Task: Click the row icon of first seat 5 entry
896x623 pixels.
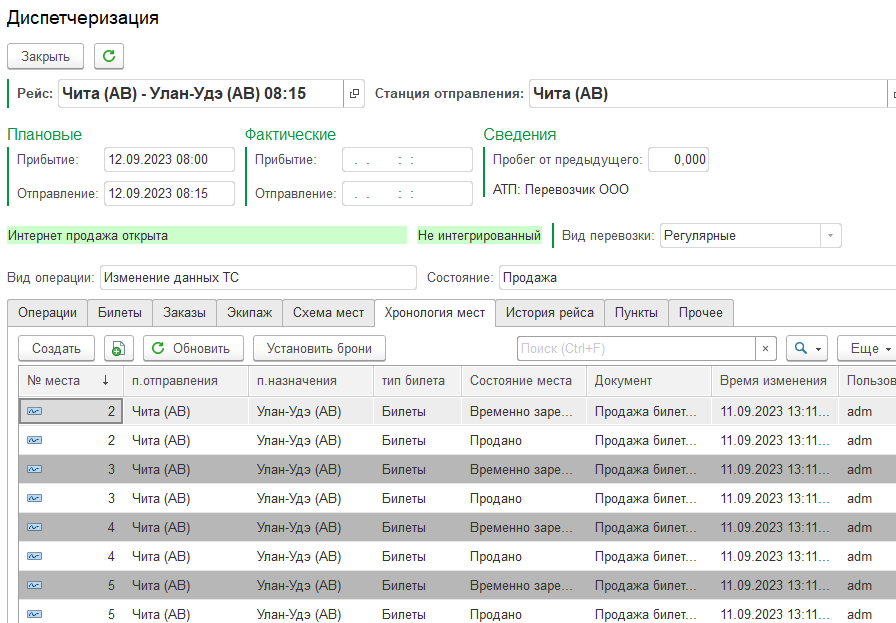Action: pyautogui.click(x=35, y=585)
